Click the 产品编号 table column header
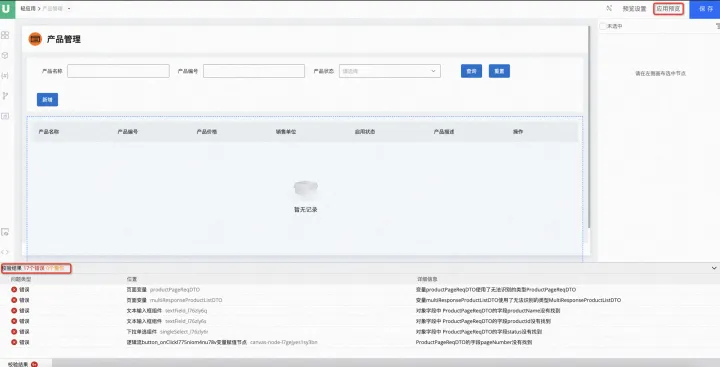This screenshot has width=720, height=367. coord(128,131)
